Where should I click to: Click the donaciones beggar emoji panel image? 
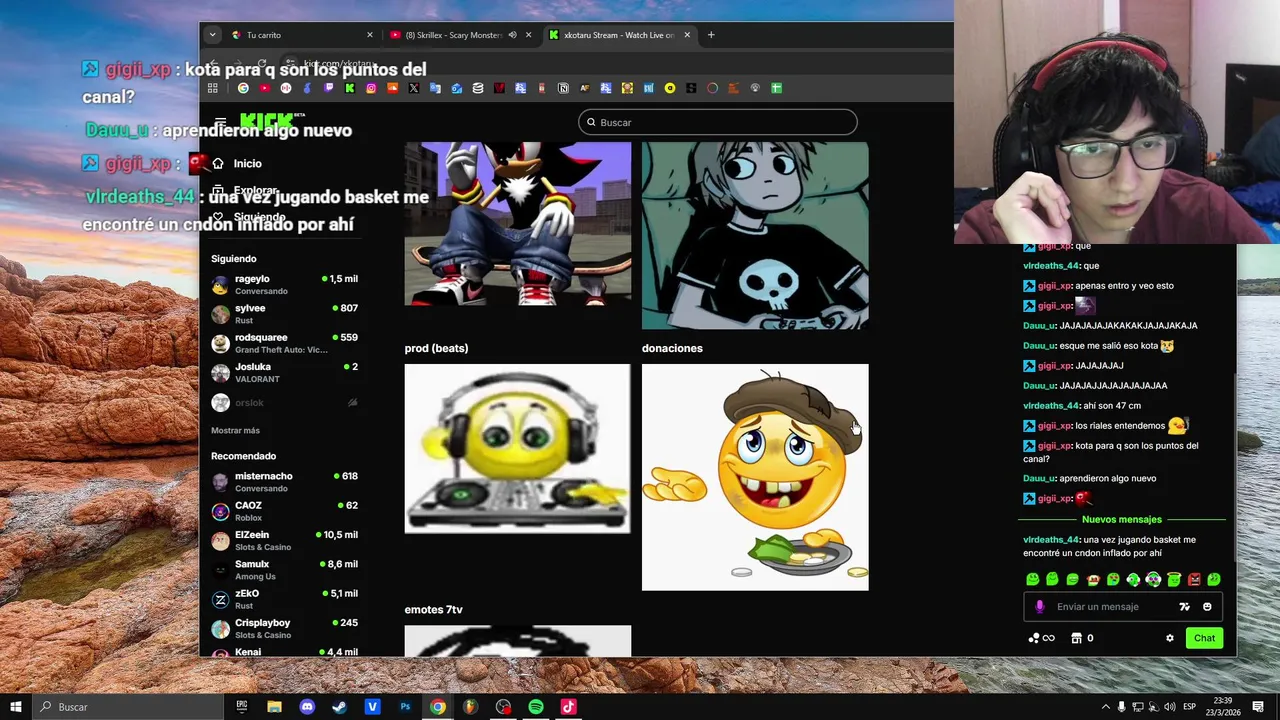tap(755, 477)
